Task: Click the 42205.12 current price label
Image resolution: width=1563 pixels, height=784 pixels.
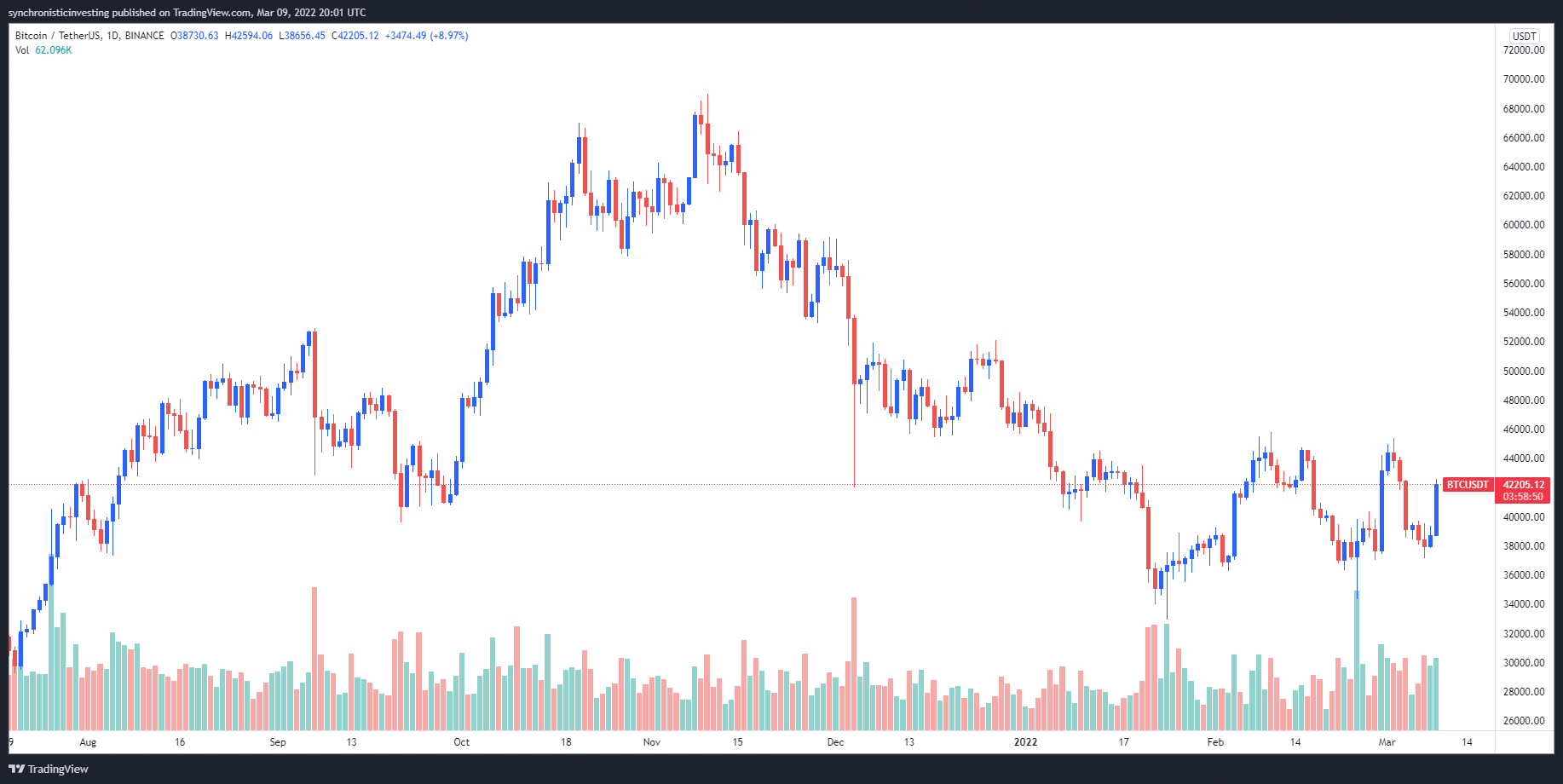Action: coord(1523,485)
